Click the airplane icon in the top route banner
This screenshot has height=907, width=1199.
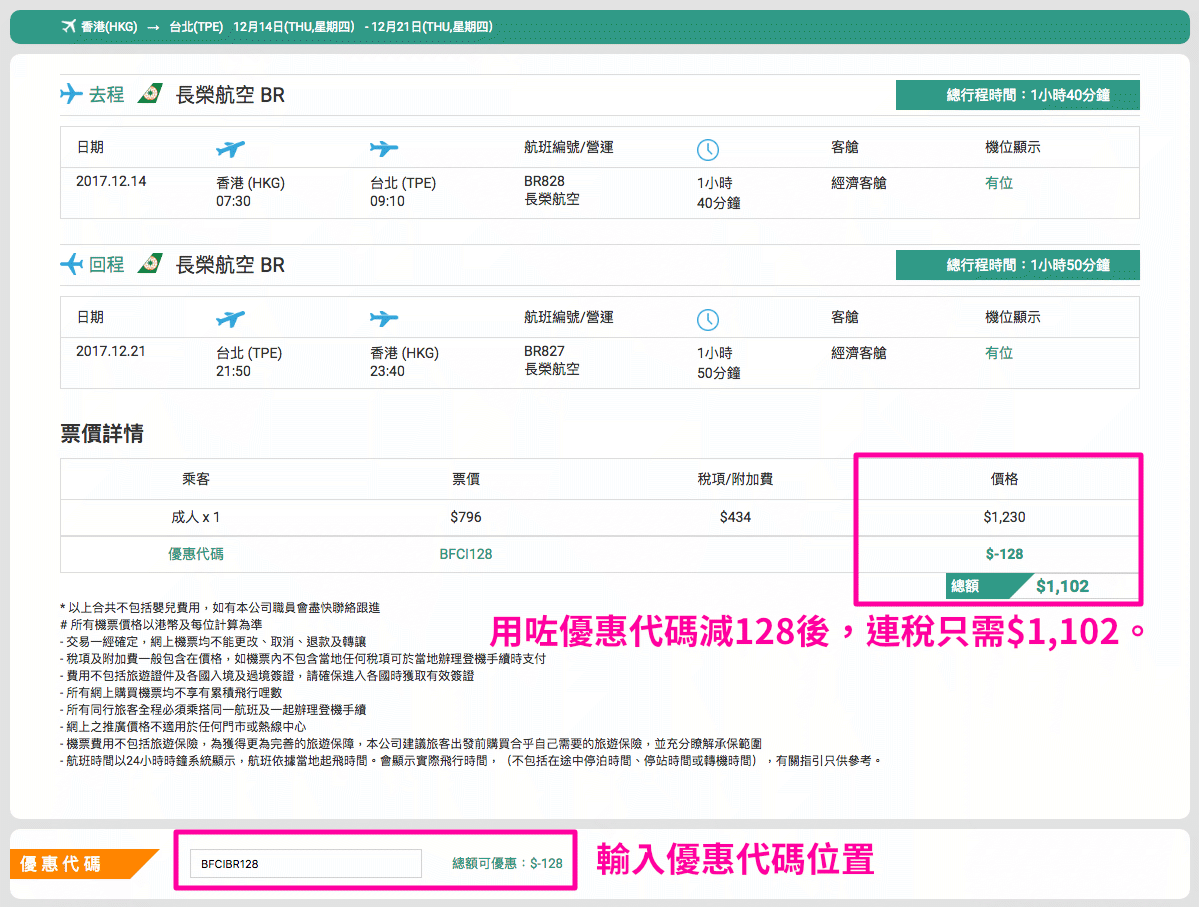coord(69,27)
